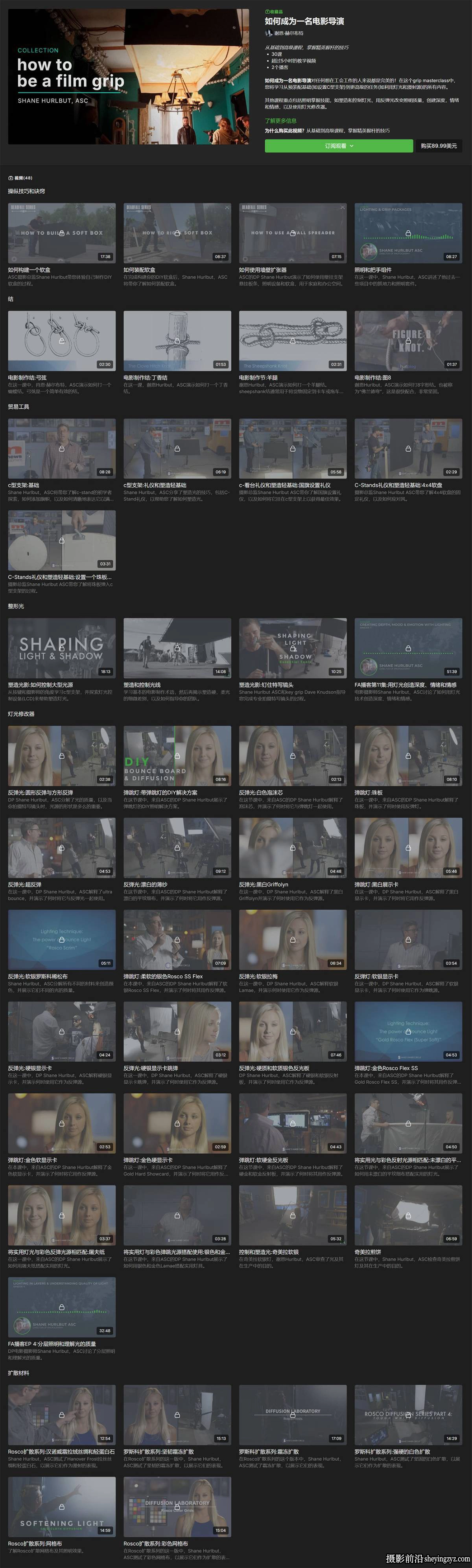The height and width of the screenshot is (1568, 472).
Task: Open the 塑造光影:如何控制大型光源 thumbnail
Action: click(61, 648)
